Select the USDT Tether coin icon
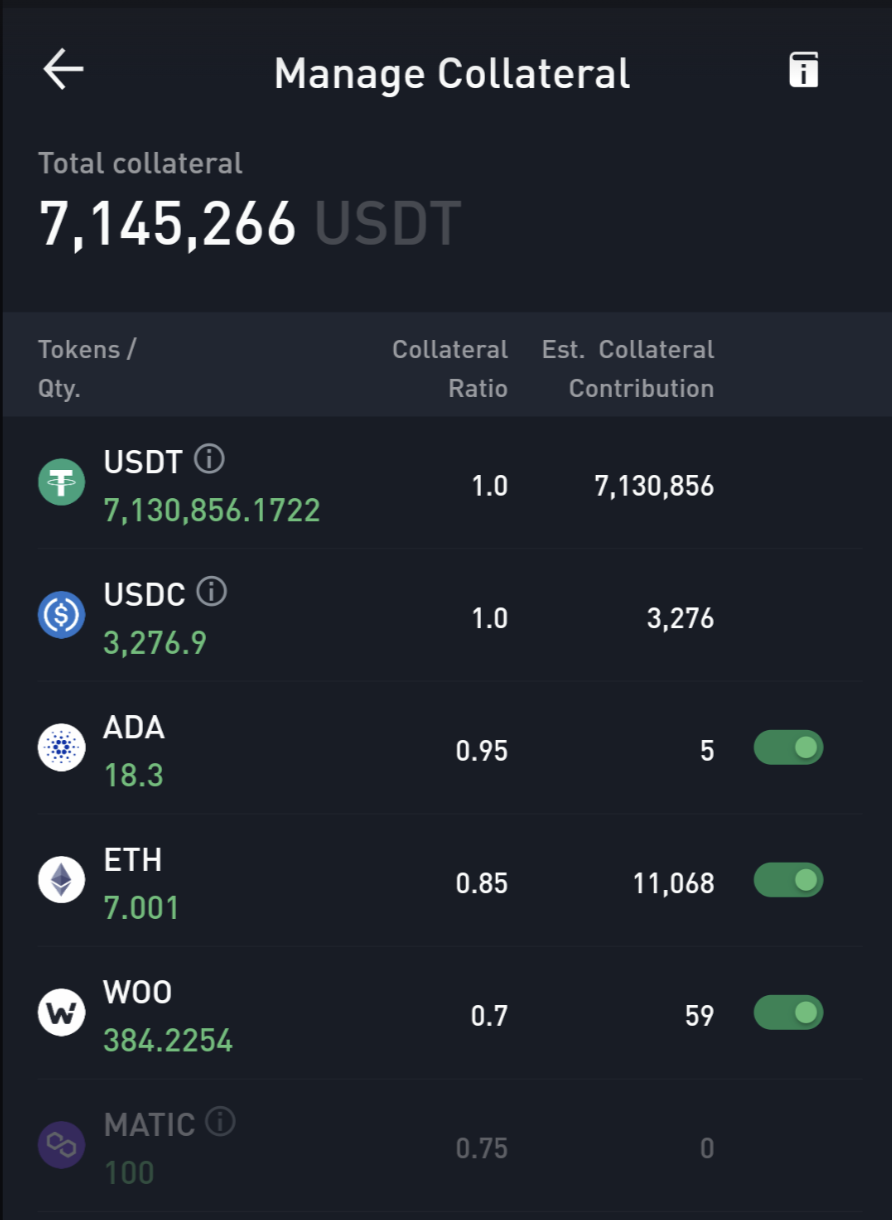 [61, 482]
